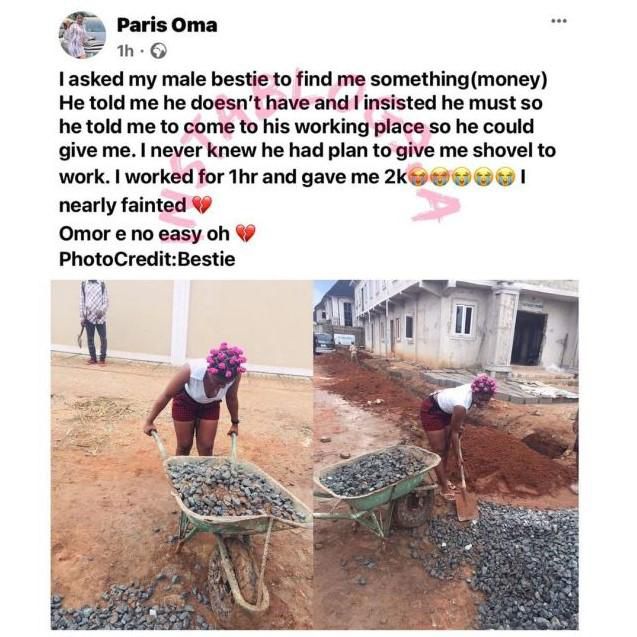The height and width of the screenshot is (637, 637).
Task: Click broken heart emoji after 'easy oh'
Action: 245,233
